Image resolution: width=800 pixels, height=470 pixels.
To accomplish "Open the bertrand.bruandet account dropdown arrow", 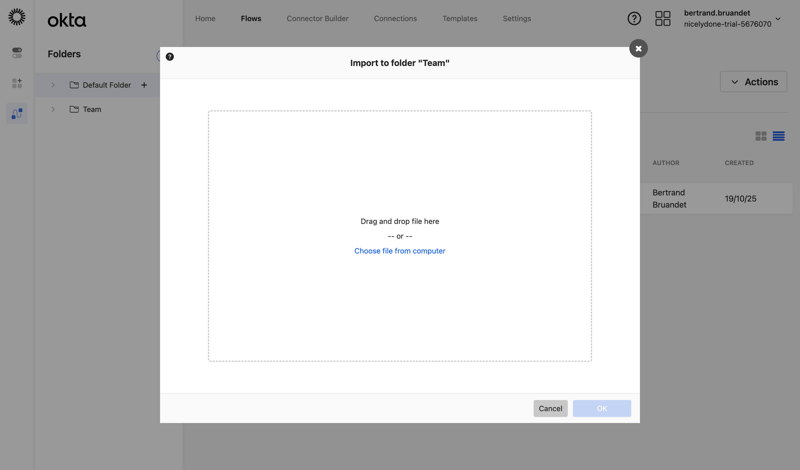I will (778, 19).
